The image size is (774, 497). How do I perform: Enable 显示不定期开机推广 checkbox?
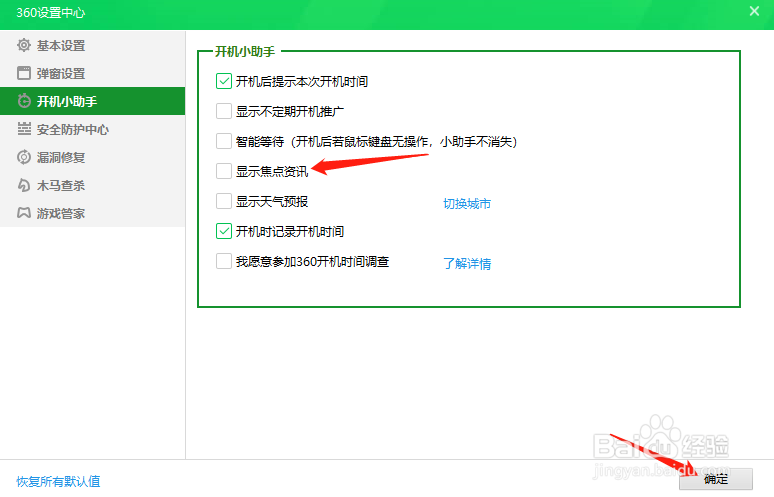click(x=224, y=111)
